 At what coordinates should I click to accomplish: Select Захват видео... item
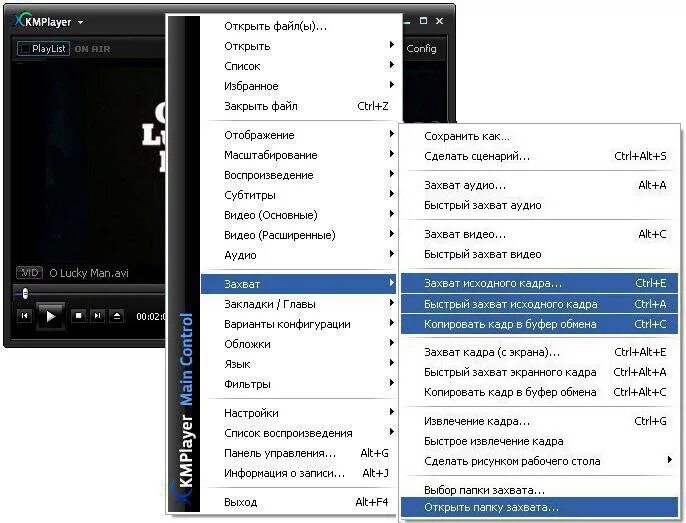539,234
